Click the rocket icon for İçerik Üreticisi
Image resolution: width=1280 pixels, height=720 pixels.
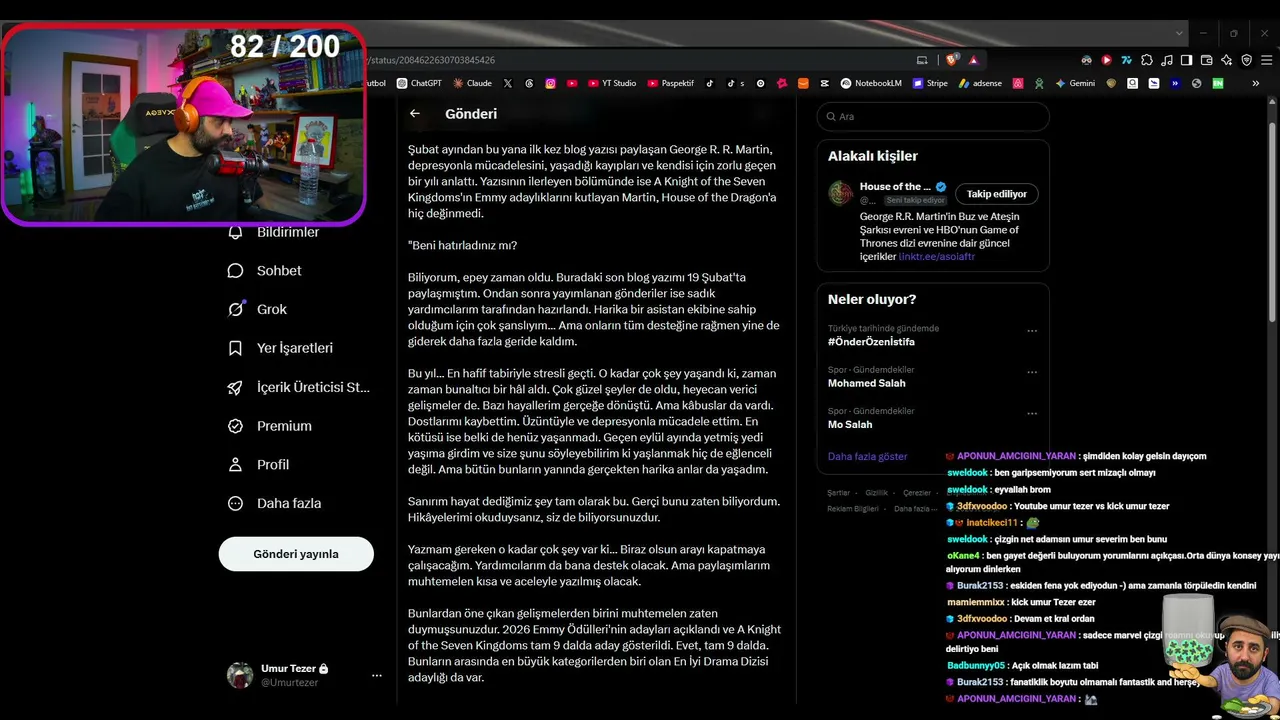point(236,387)
